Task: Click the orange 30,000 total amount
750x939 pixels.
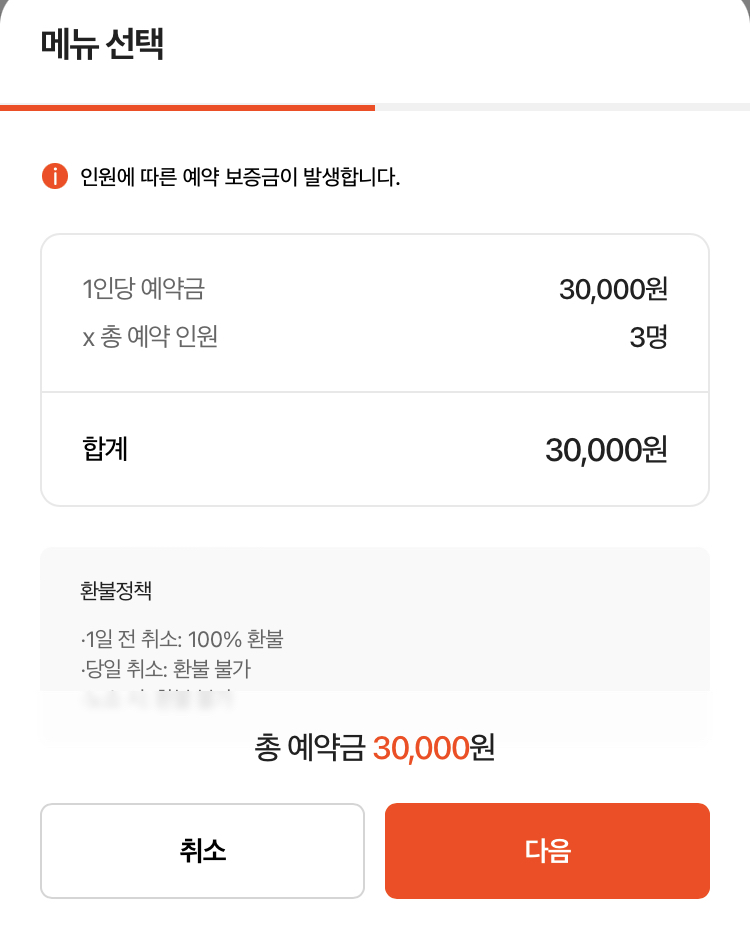Action: point(421,749)
